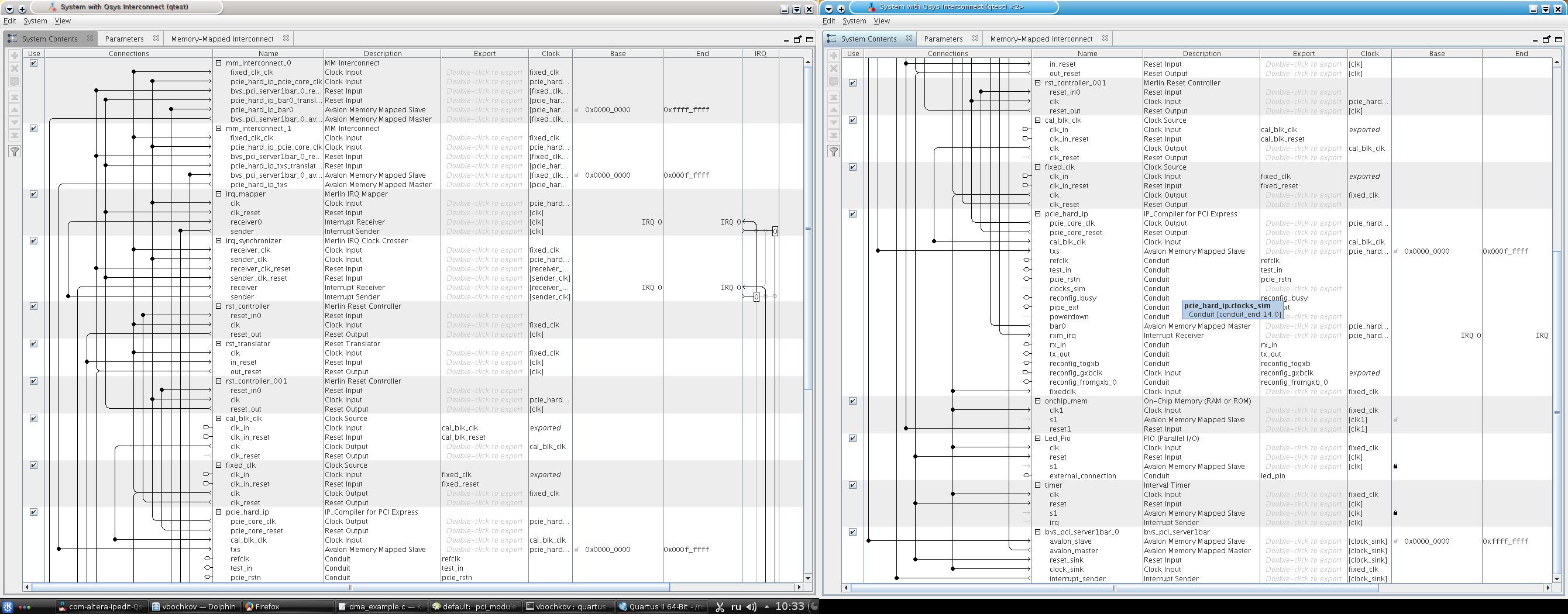Image resolution: width=1568 pixels, height=614 pixels.
Task: Open the KDE application launcher
Action: [x=7, y=606]
